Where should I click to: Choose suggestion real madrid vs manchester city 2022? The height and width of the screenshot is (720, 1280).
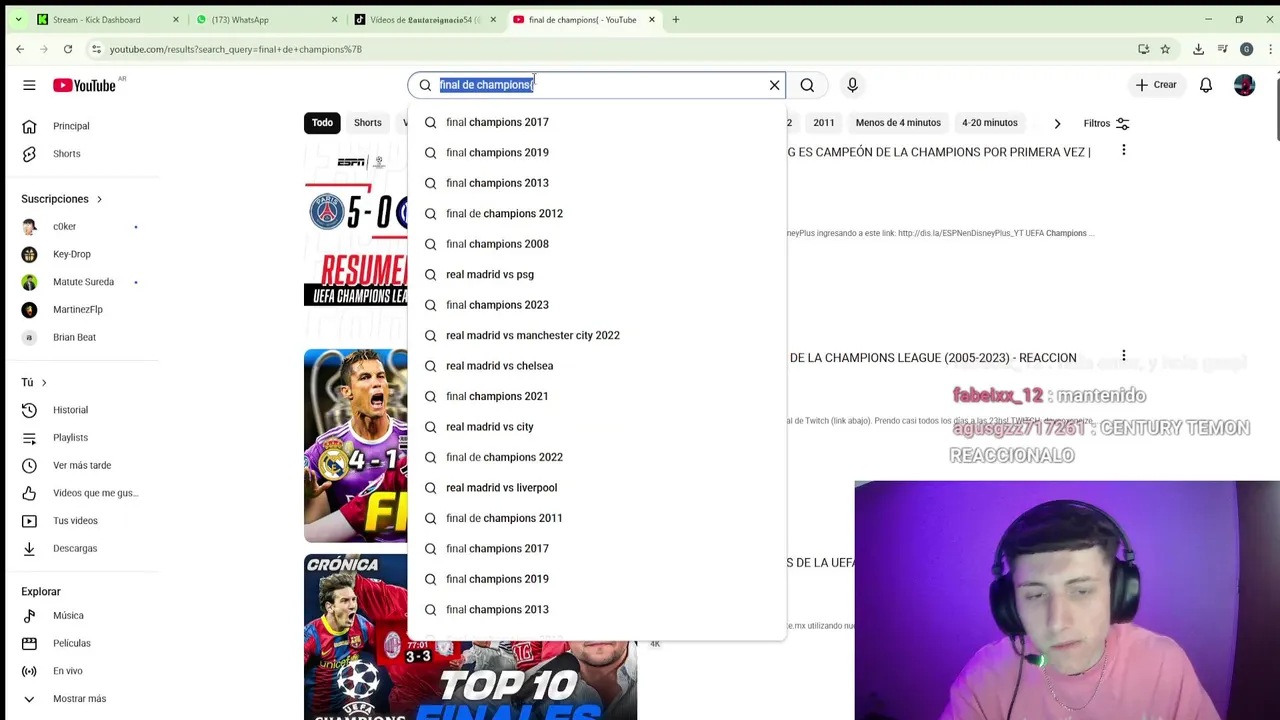597,336
